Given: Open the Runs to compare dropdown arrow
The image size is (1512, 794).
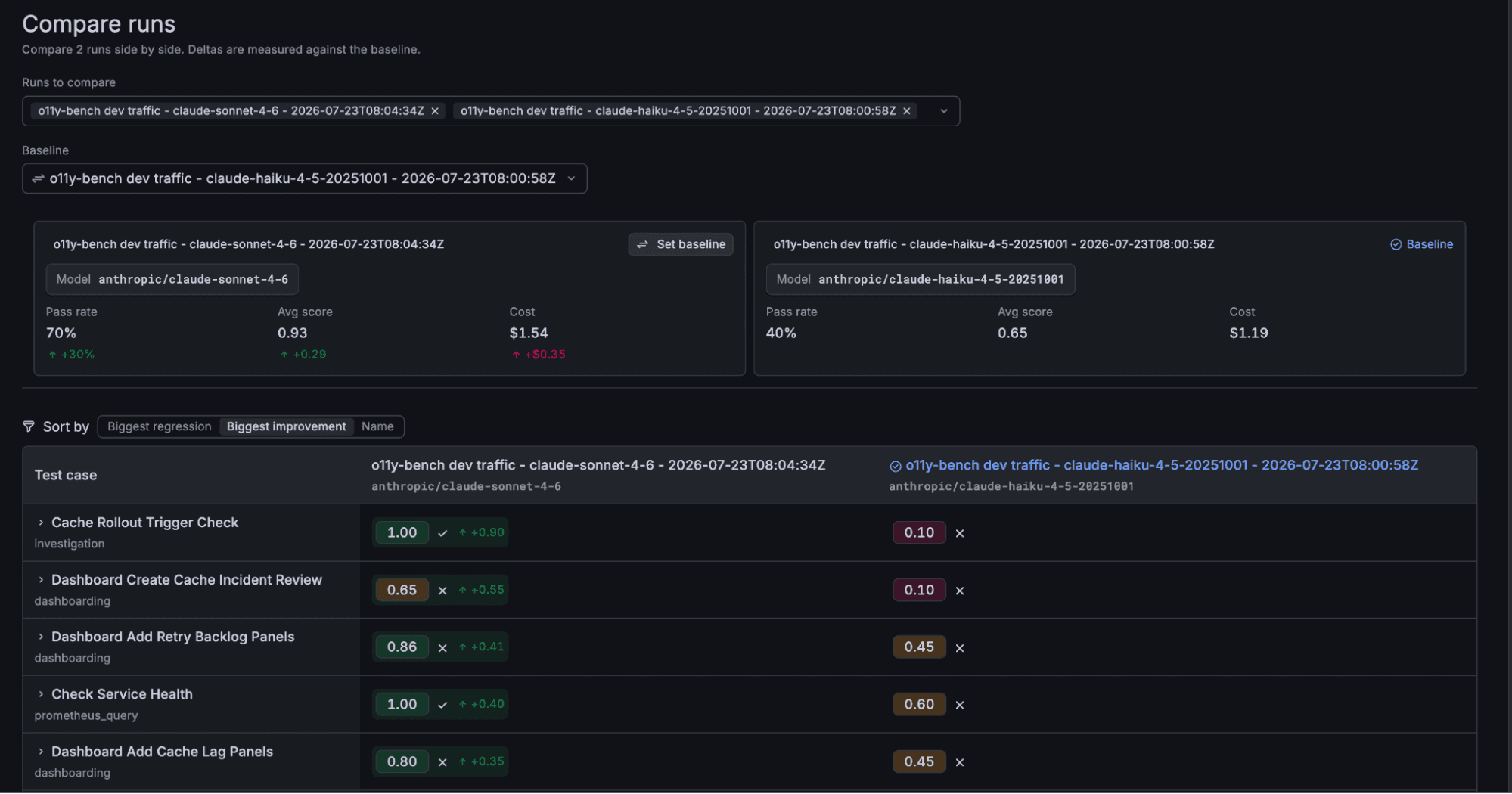Looking at the screenshot, I should click(943, 111).
